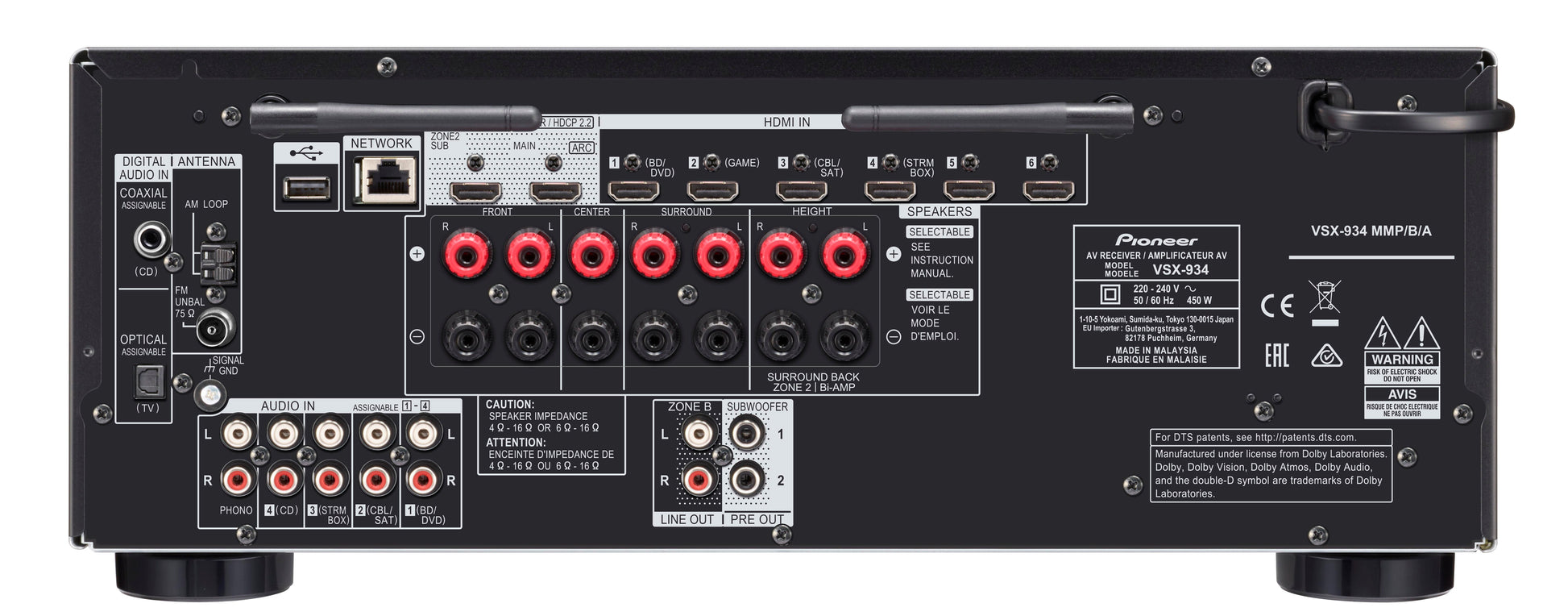
Task: Click the 3 (STRM BOX) right audio input jack
Action: 330,481
